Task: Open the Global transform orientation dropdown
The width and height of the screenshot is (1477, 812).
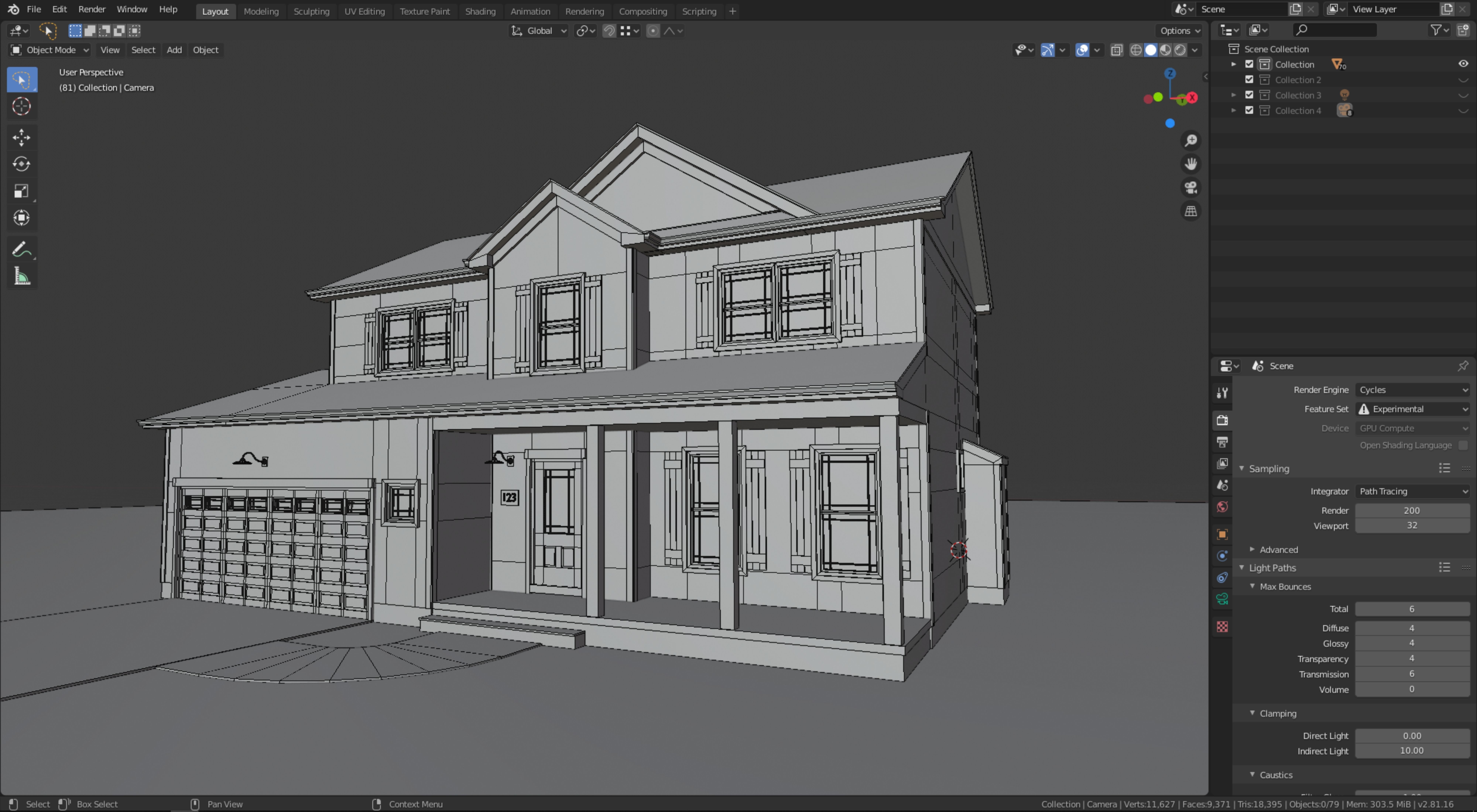Action: (x=539, y=31)
